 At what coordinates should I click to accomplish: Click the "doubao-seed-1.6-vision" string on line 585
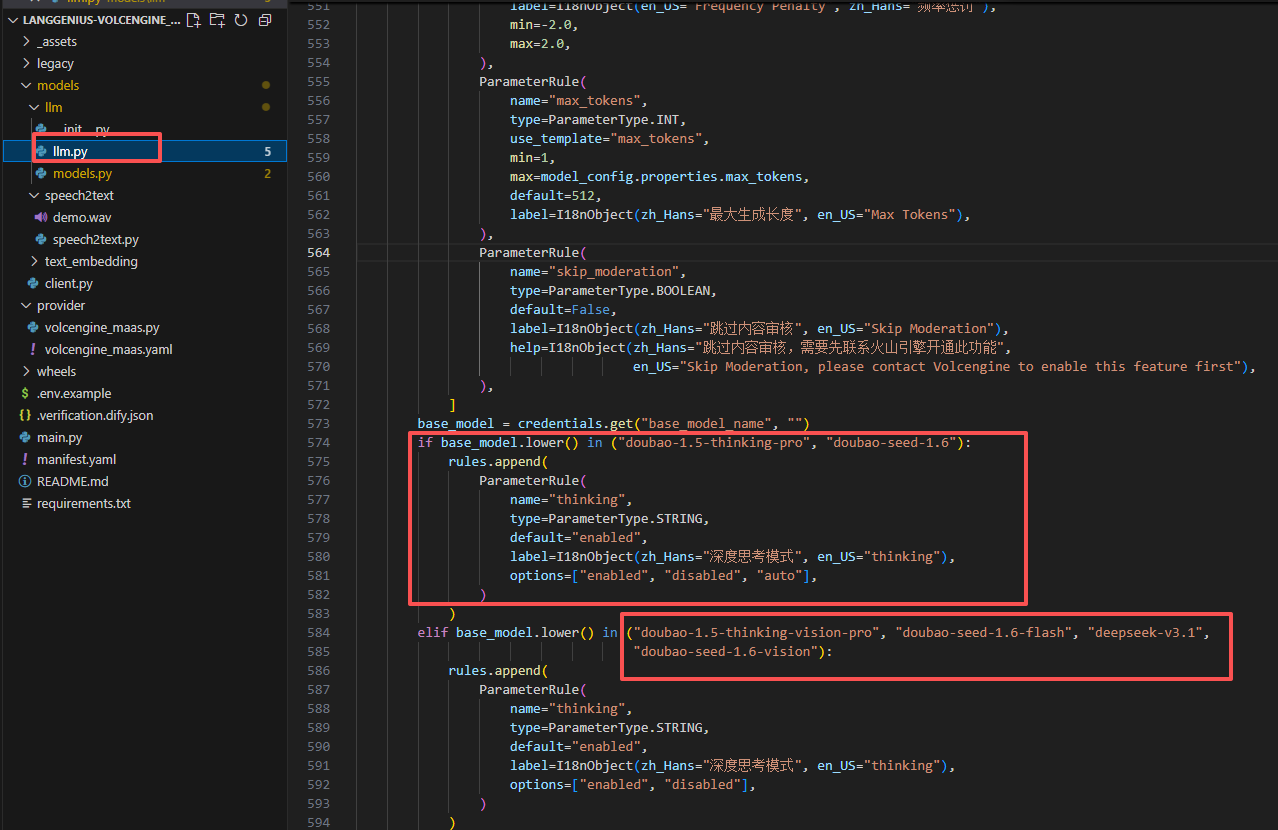726,651
